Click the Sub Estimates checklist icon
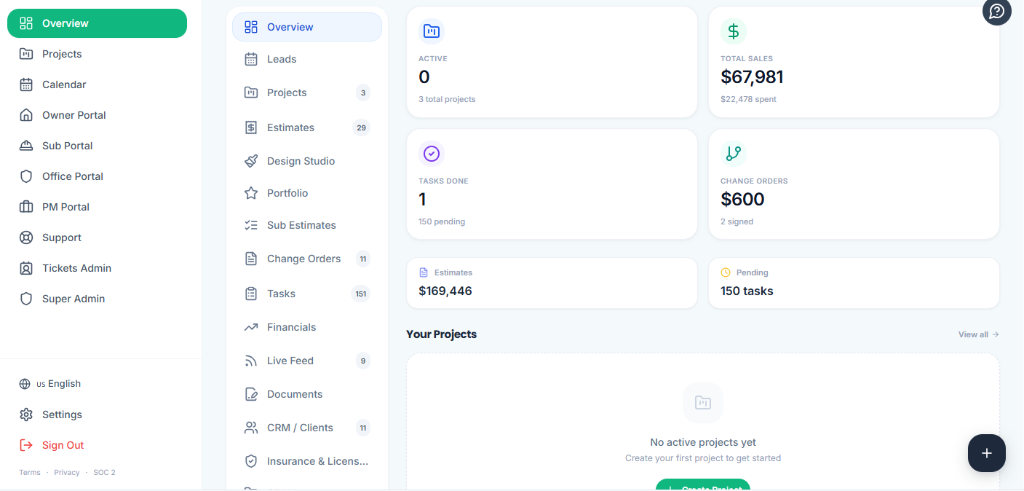Screen dimensions: 1024x491 tap(251, 225)
